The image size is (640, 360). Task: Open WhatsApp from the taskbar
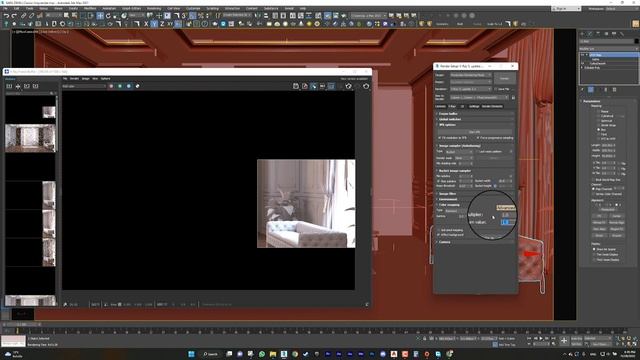tap(262, 354)
